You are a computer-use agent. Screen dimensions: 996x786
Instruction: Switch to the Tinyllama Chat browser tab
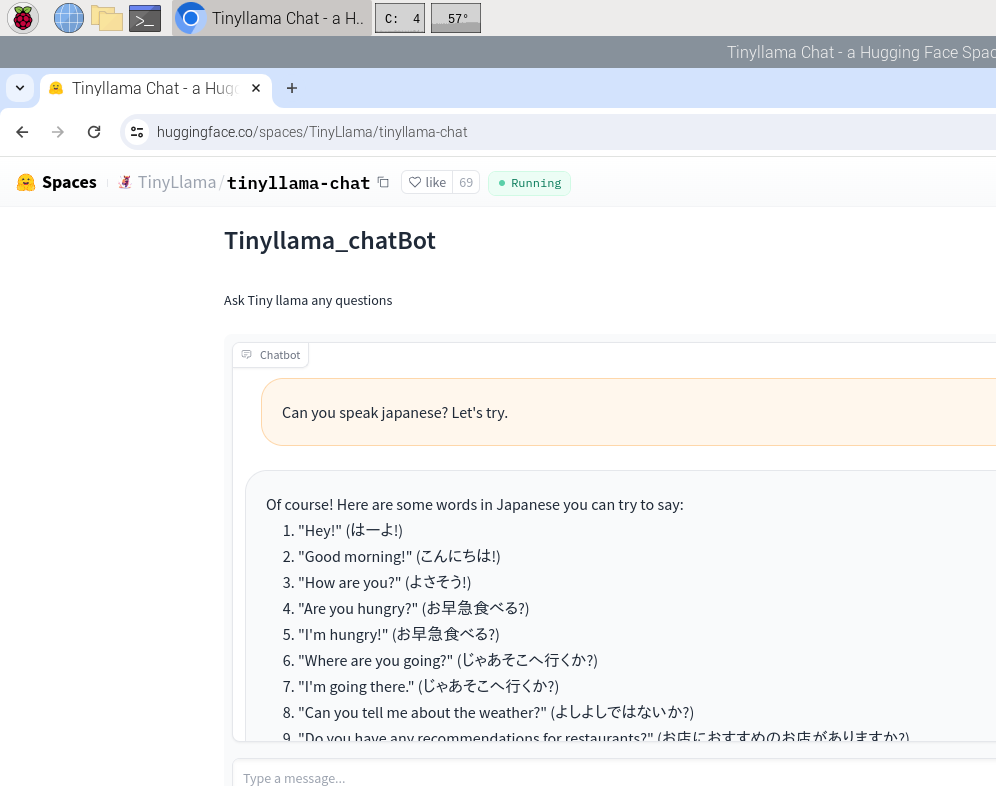click(x=154, y=88)
